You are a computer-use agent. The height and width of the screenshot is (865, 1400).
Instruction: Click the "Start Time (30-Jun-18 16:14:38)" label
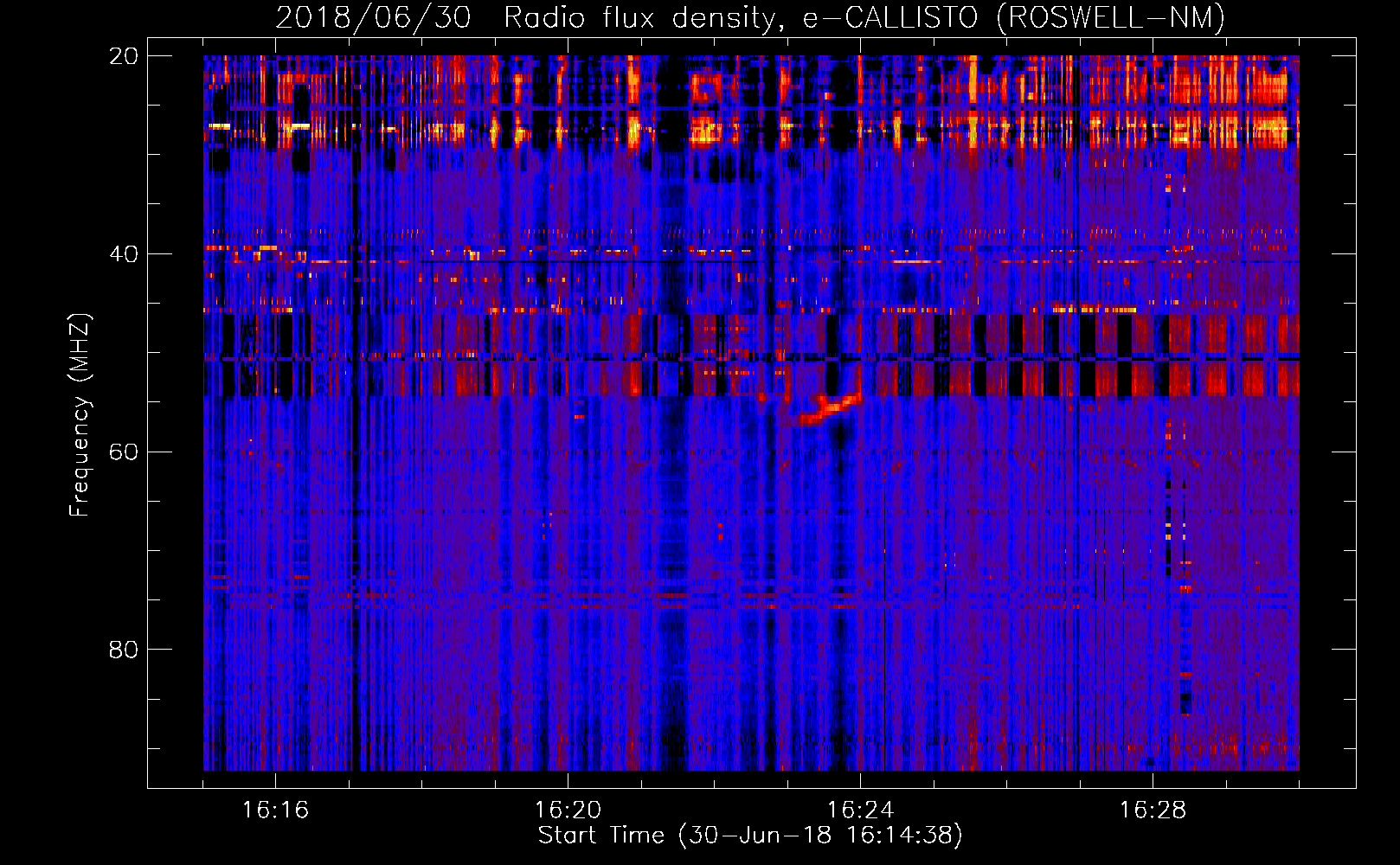tap(750, 836)
